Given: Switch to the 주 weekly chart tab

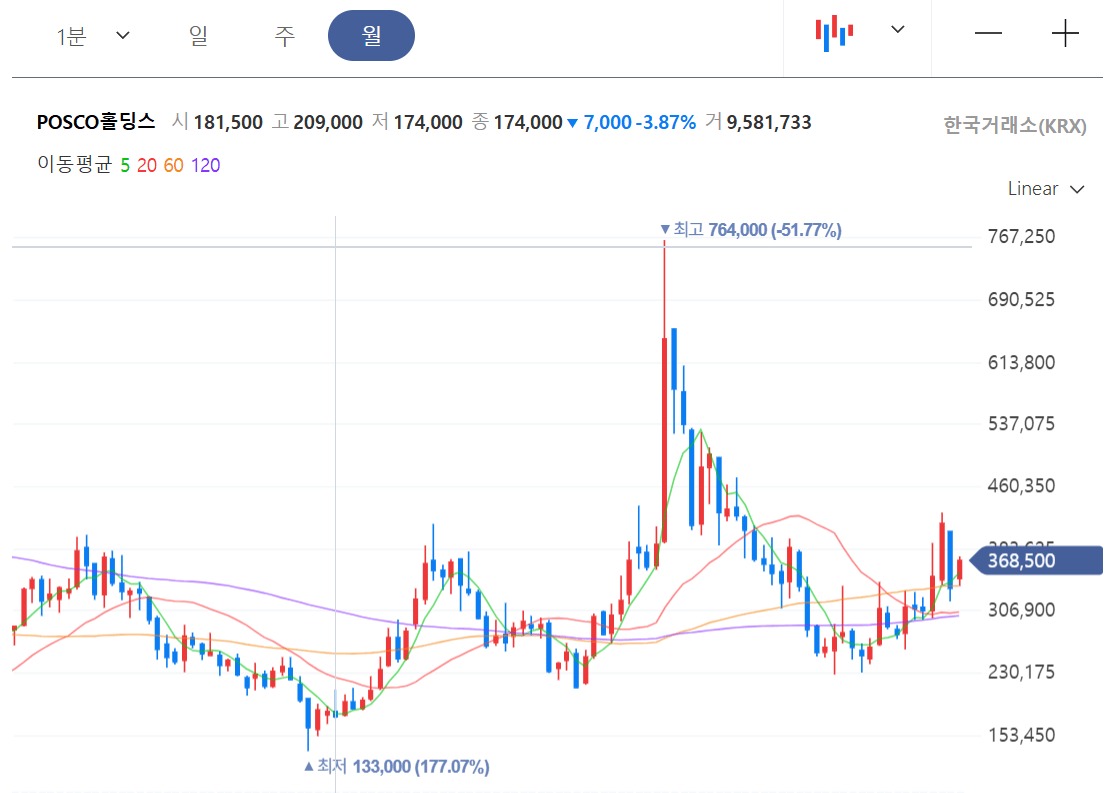Looking at the screenshot, I should [284, 35].
